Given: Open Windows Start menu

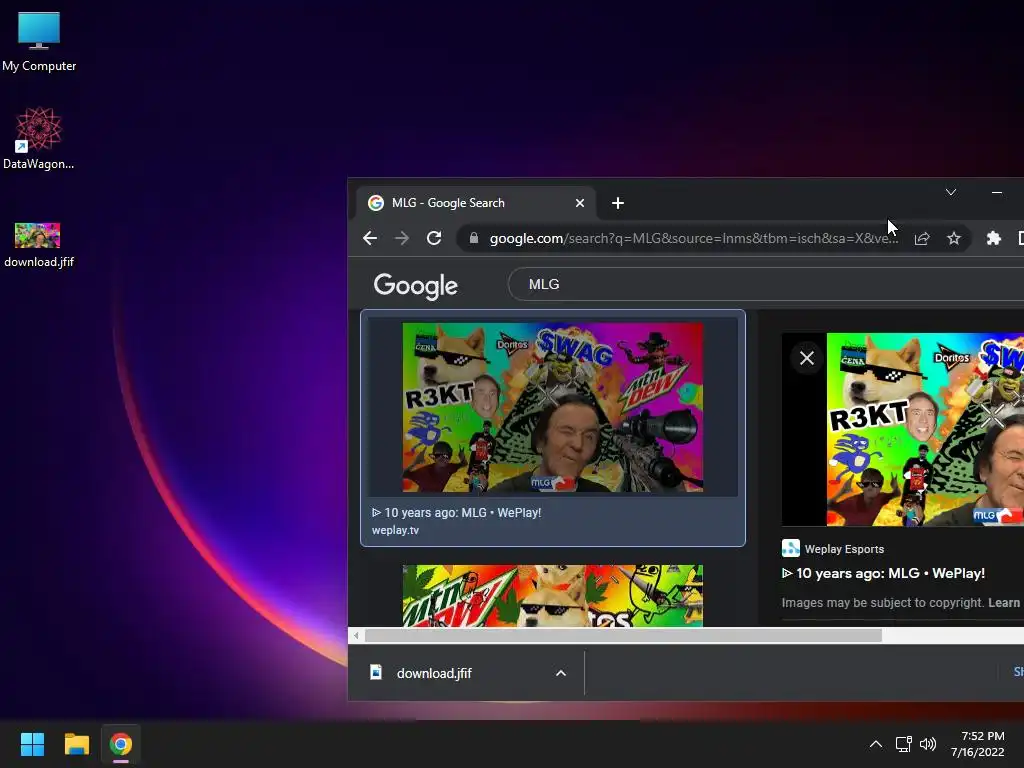Looking at the screenshot, I should 32,744.
